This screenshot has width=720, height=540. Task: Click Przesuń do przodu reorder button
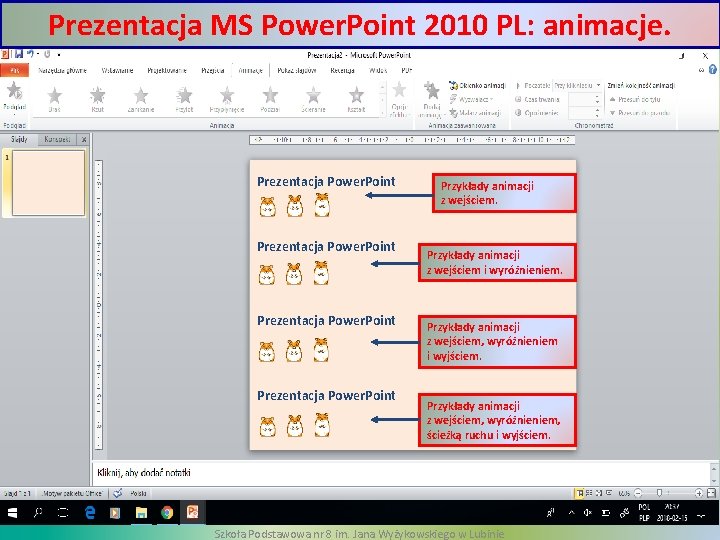pyautogui.click(x=640, y=112)
